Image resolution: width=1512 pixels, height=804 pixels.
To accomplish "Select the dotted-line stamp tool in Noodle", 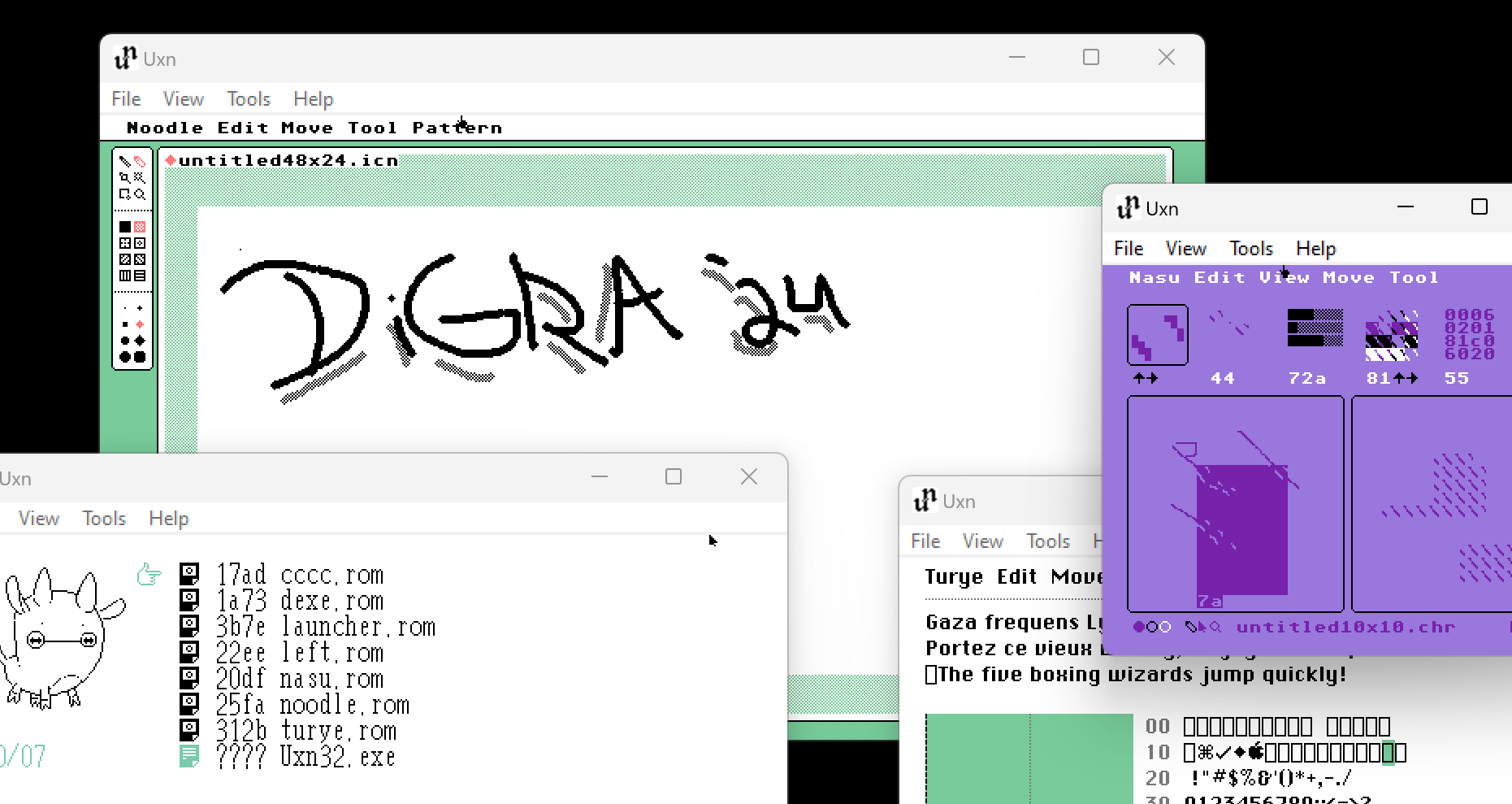I will (140, 177).
